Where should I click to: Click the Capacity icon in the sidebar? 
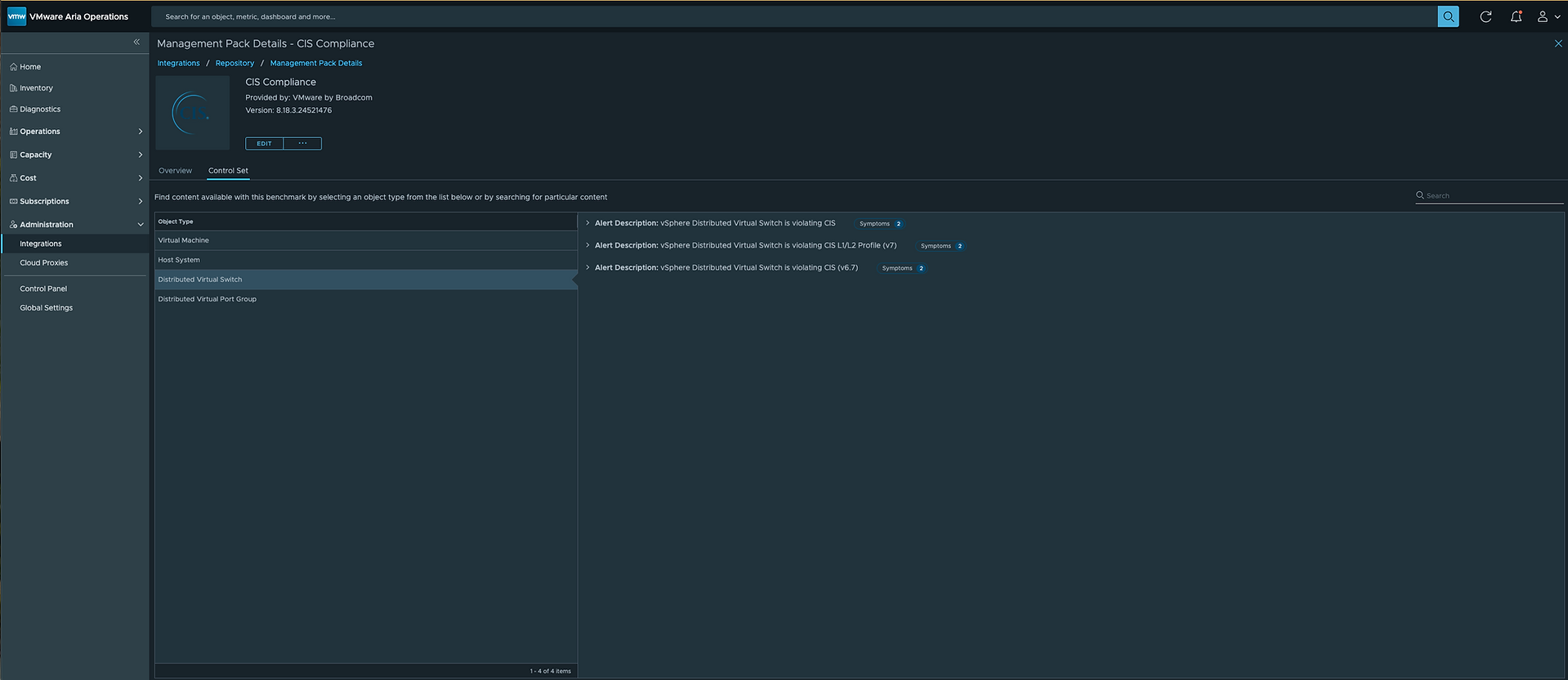[13, 154]
